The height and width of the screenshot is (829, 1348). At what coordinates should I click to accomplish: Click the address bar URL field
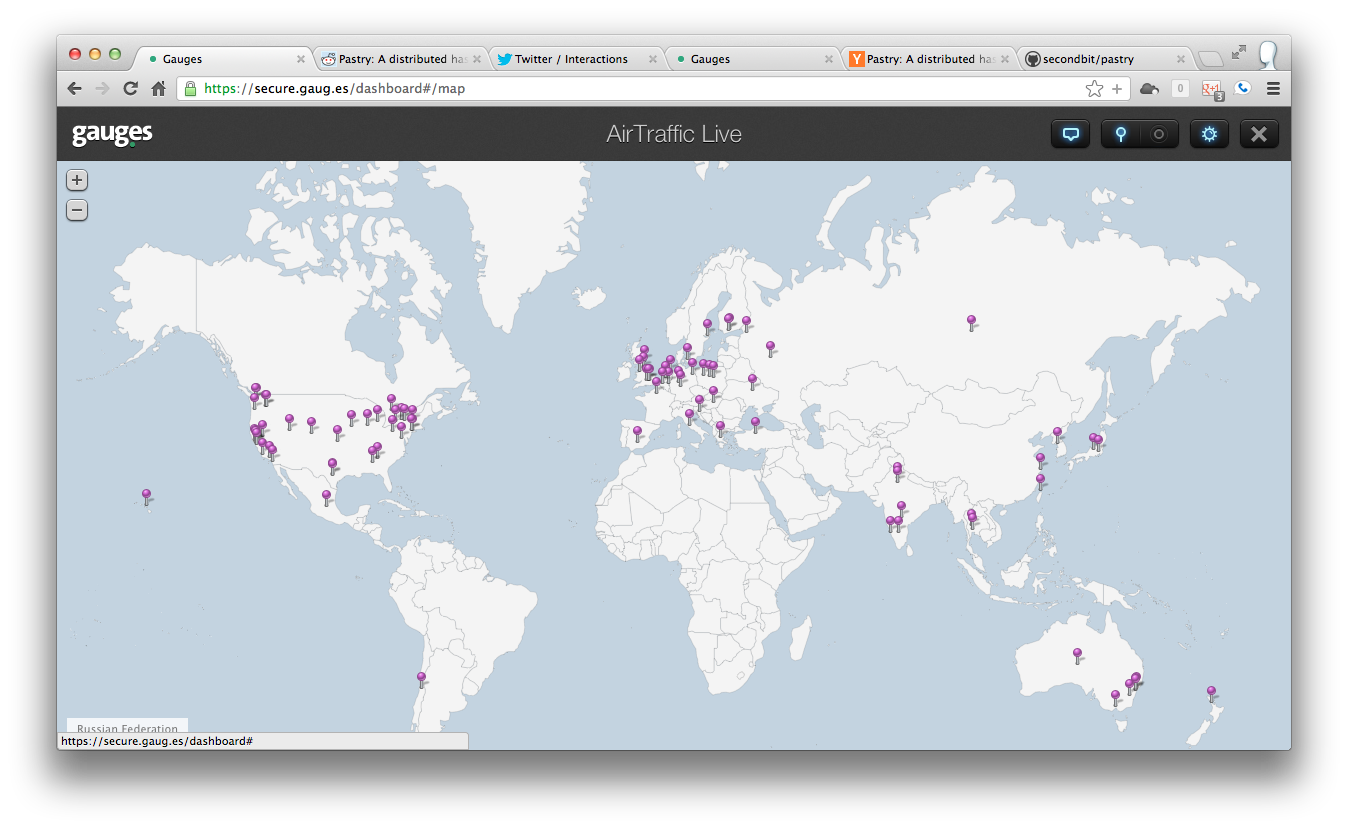click(x=640, y=89)
